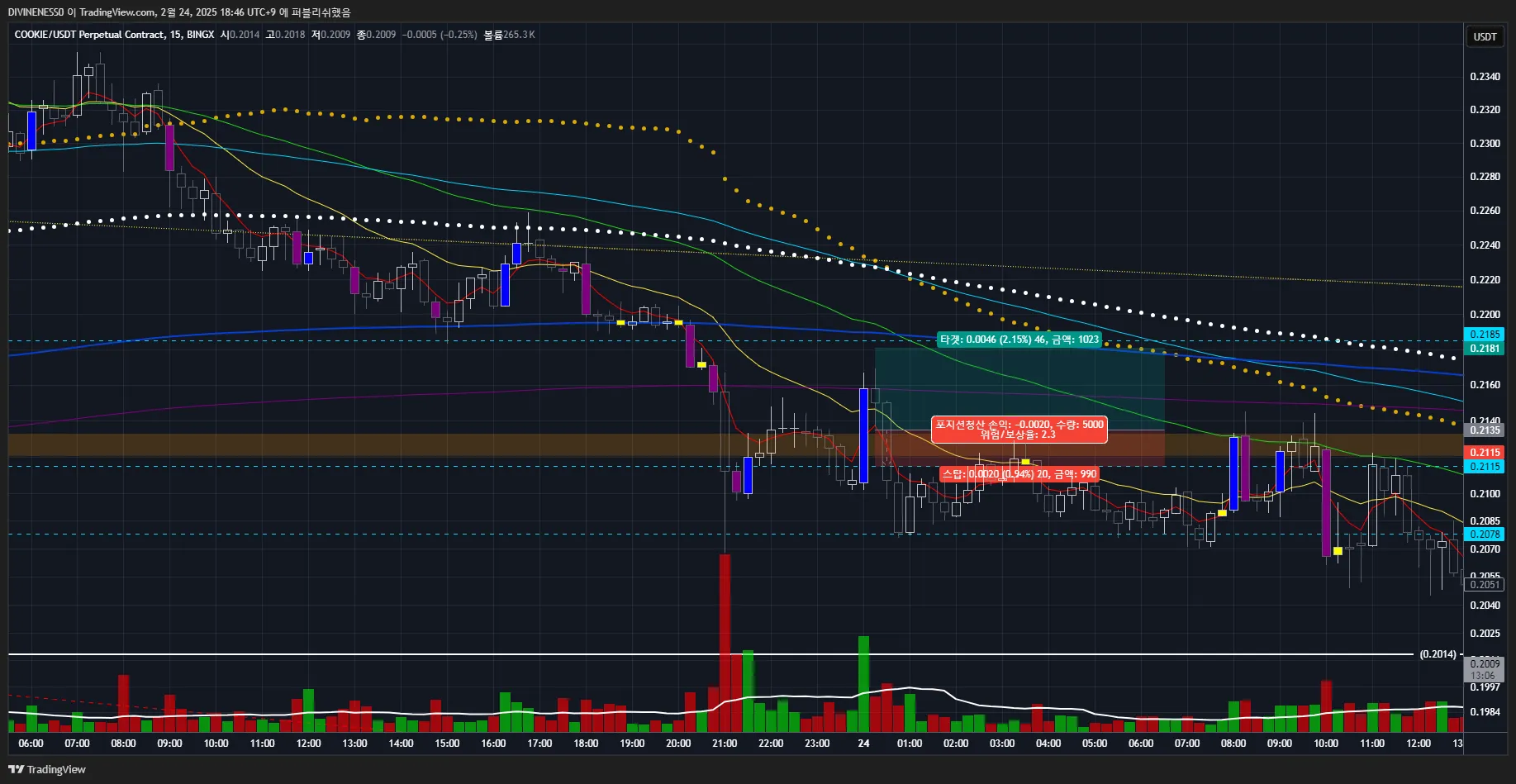Click the gray 0.2135 price label on the axis
This screenshot has width=1516, height=784.
tap(1485, 430)
